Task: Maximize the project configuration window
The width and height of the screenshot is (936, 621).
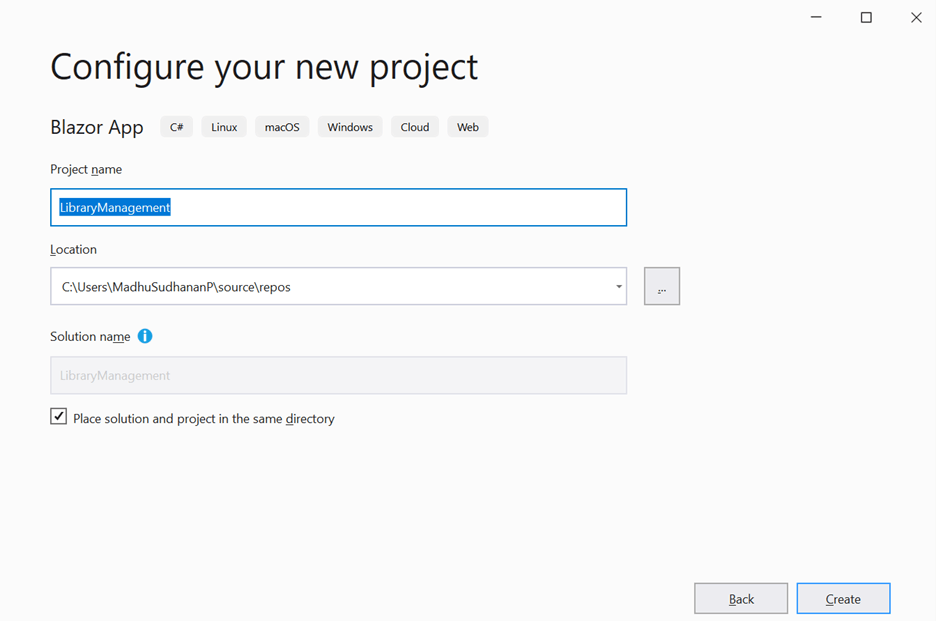Action: pos(866,17)
